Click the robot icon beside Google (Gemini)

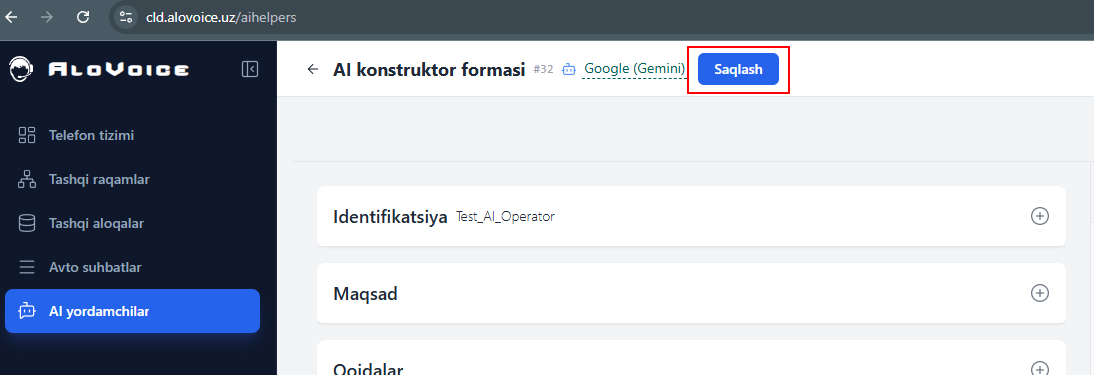click(x=569, y=69)
